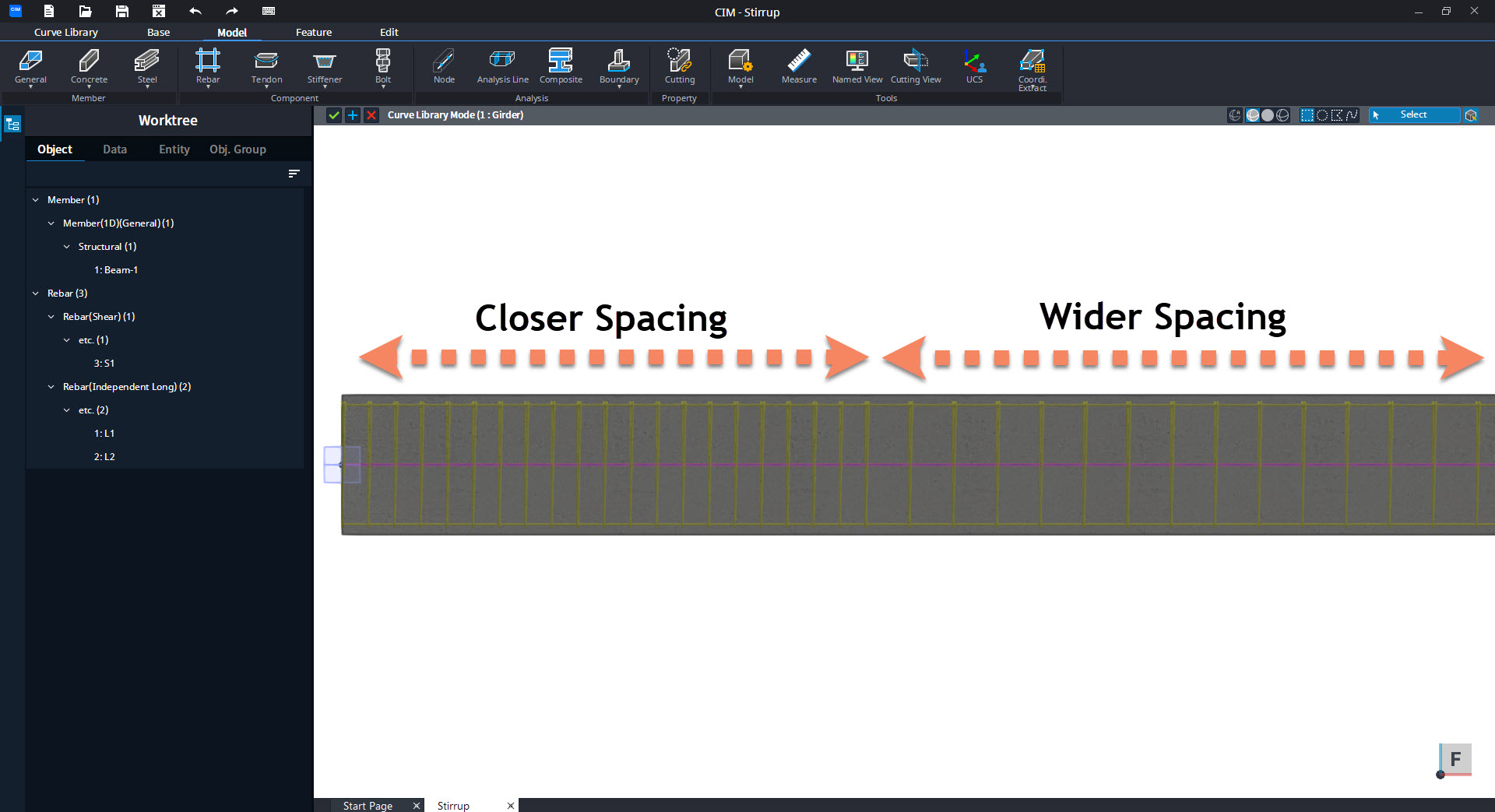
Task: Choose the Stiffener component tool
Action: coord(325,67)
